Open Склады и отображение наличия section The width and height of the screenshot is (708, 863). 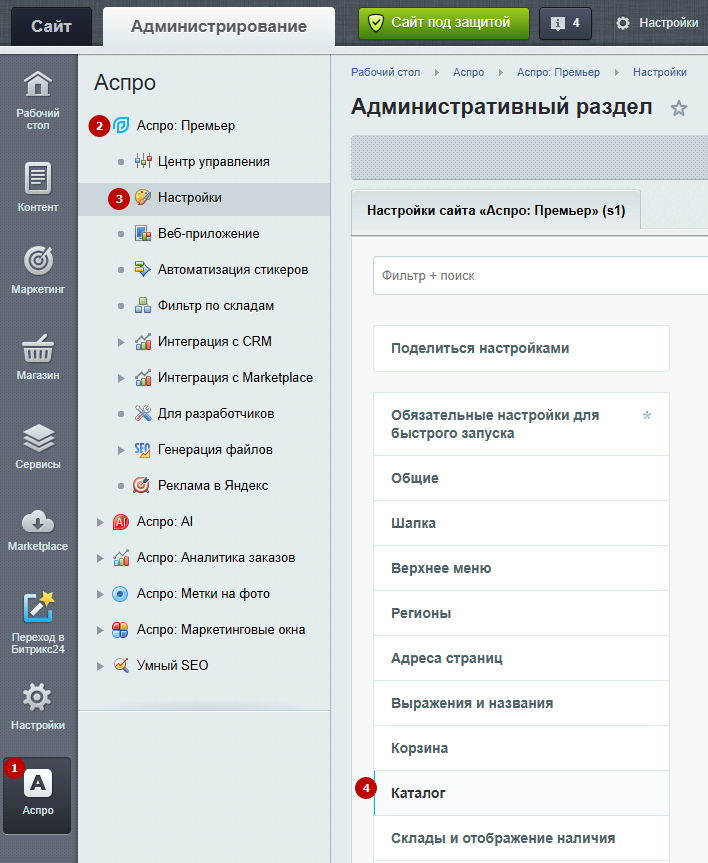pos(521,838)
